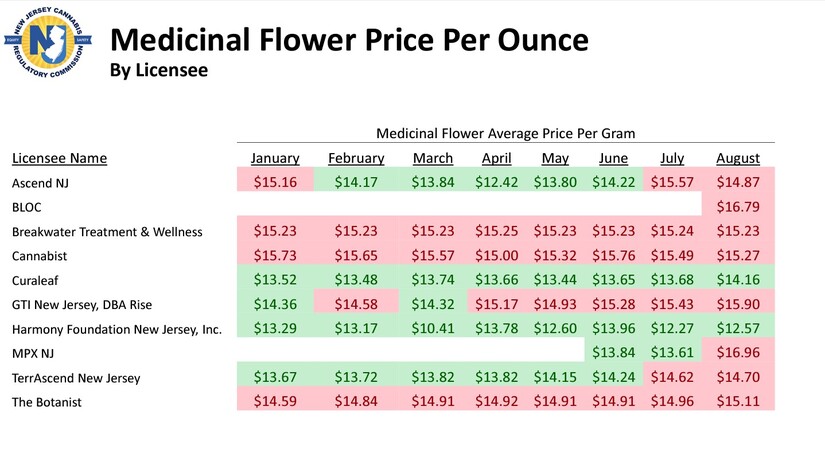This screenshot has height=465, width=825.
Task: Click the red $16.79 BLOC August cell
Action: (x=738, y=207)
